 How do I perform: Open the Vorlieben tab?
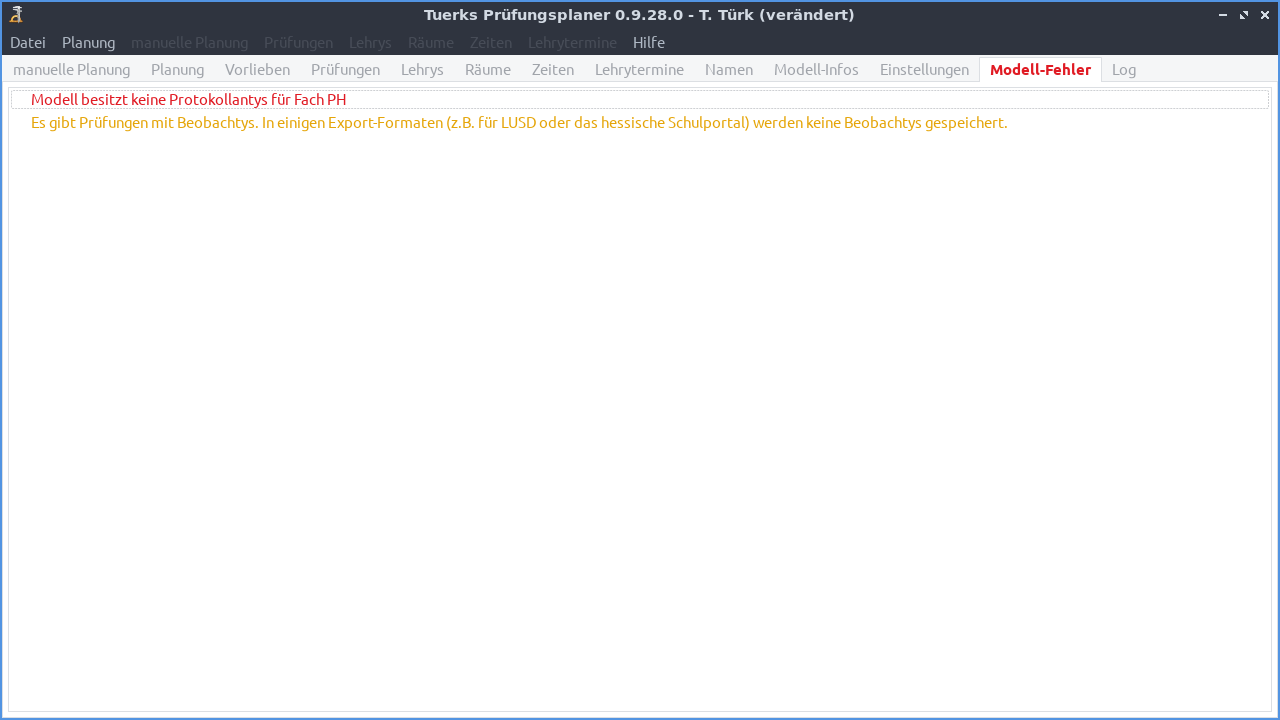pyautogui.click(x=257, y=69)
